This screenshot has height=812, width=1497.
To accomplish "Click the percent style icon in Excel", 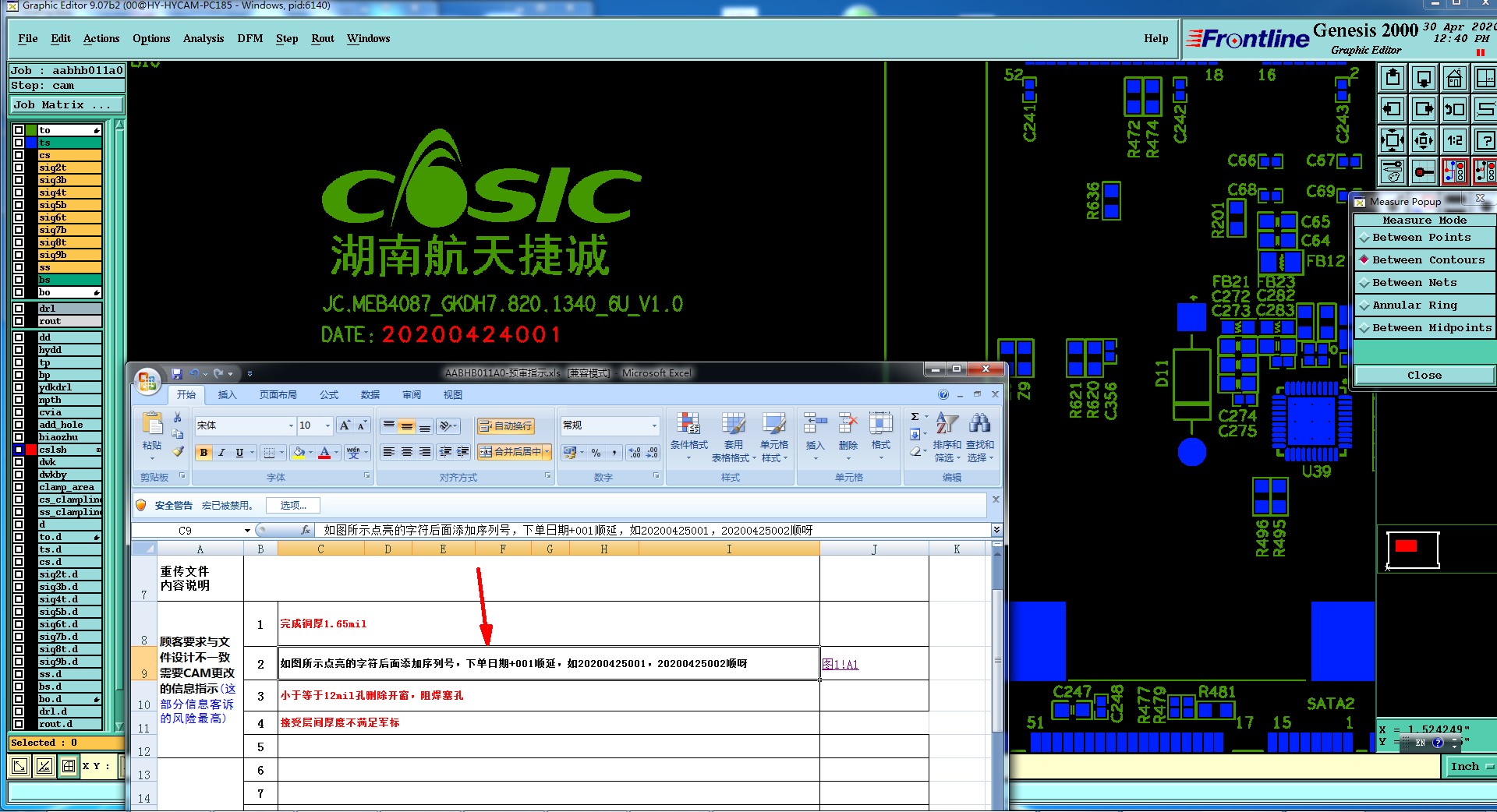I will pyautogui.click(x=596, y=453).
